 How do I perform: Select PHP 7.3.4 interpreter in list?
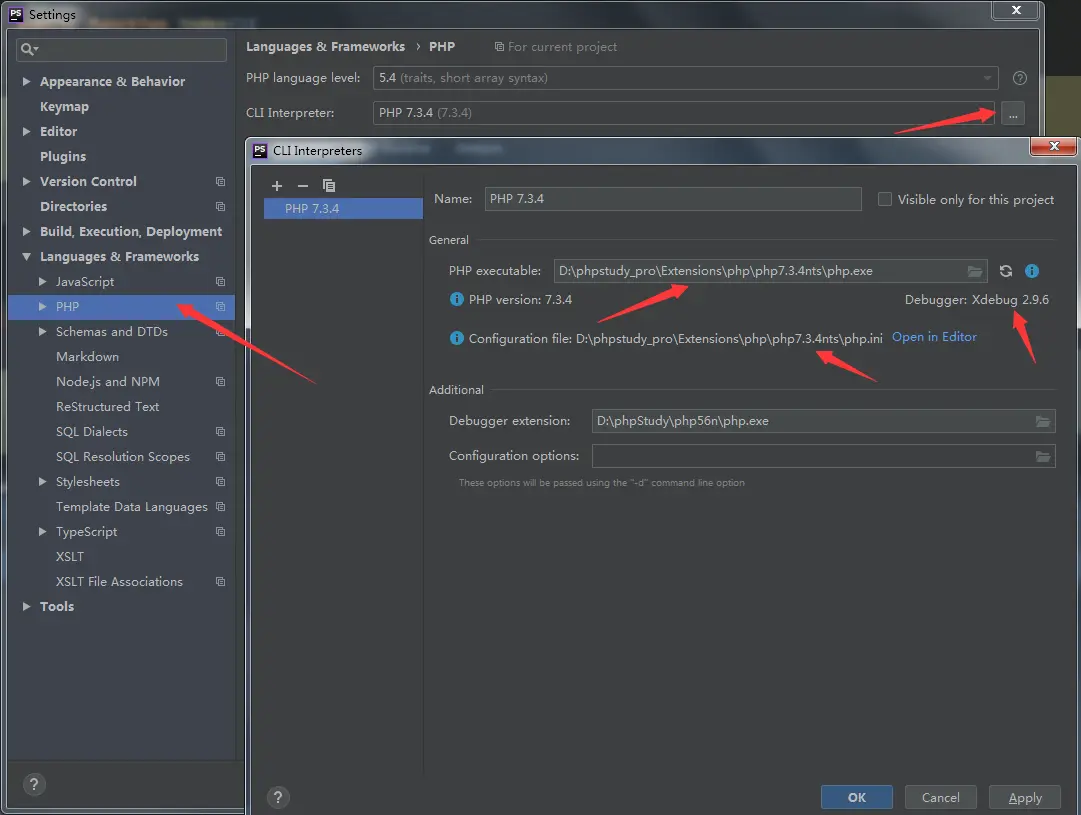[x=343, y=208]
